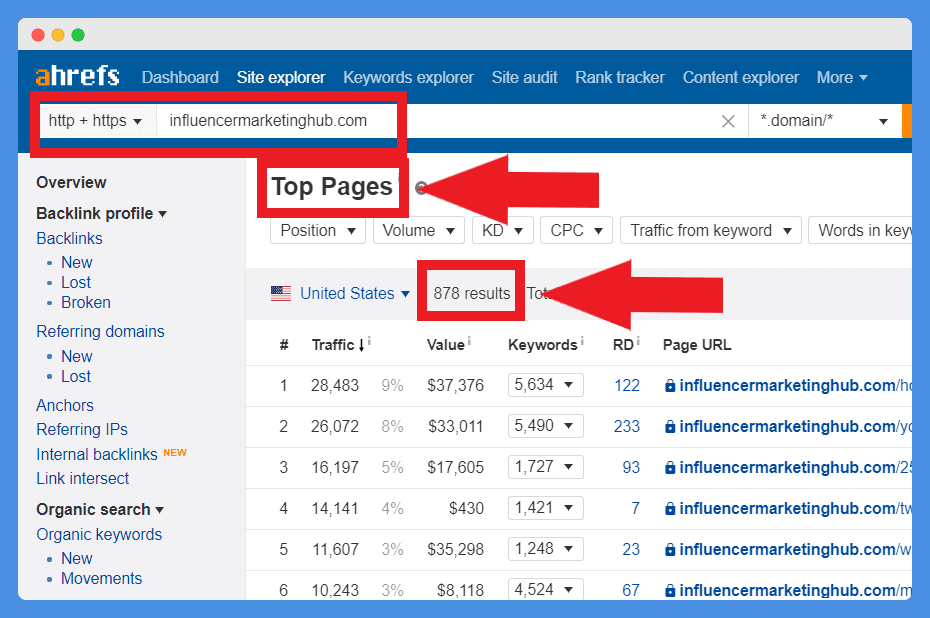Open the Position filter dropdown
The width and height of the screenshot is (930, 618).
(x=318, y=230)
